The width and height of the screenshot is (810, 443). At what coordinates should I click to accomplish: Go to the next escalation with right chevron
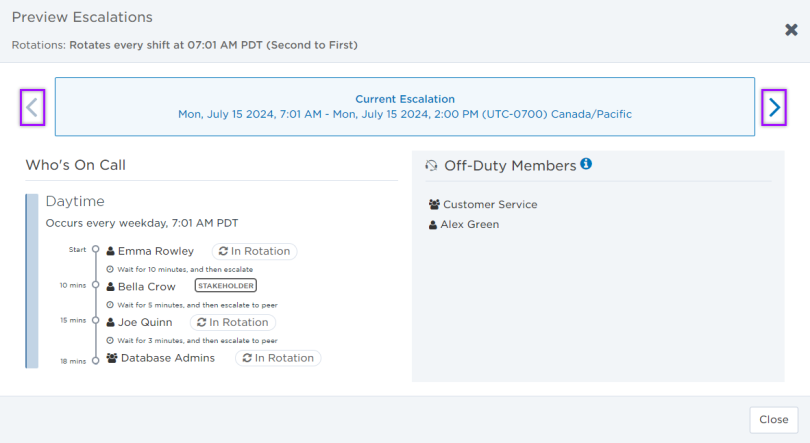[x=774, y=107]
